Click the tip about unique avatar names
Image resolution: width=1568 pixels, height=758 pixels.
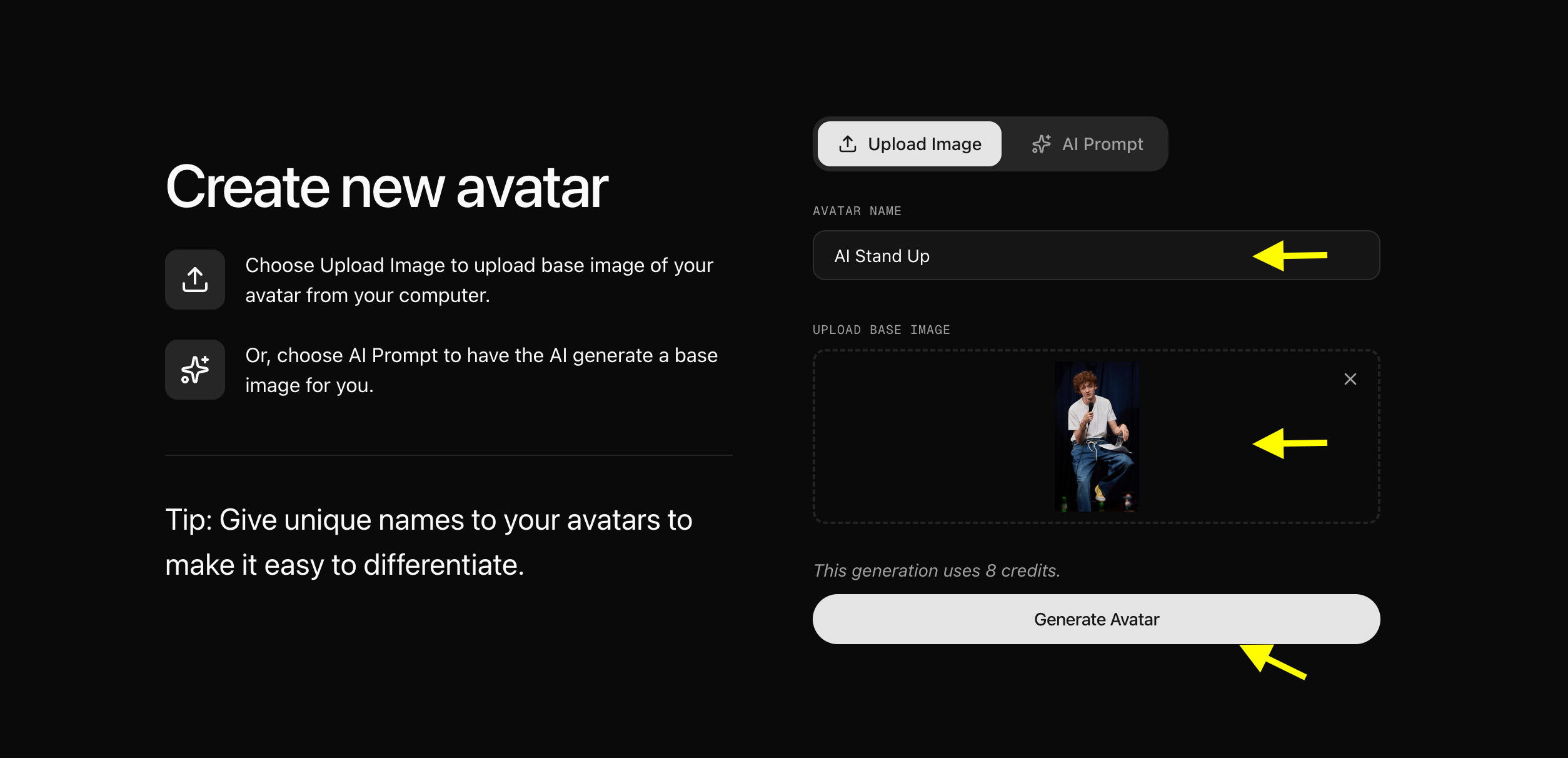point(429,542)
